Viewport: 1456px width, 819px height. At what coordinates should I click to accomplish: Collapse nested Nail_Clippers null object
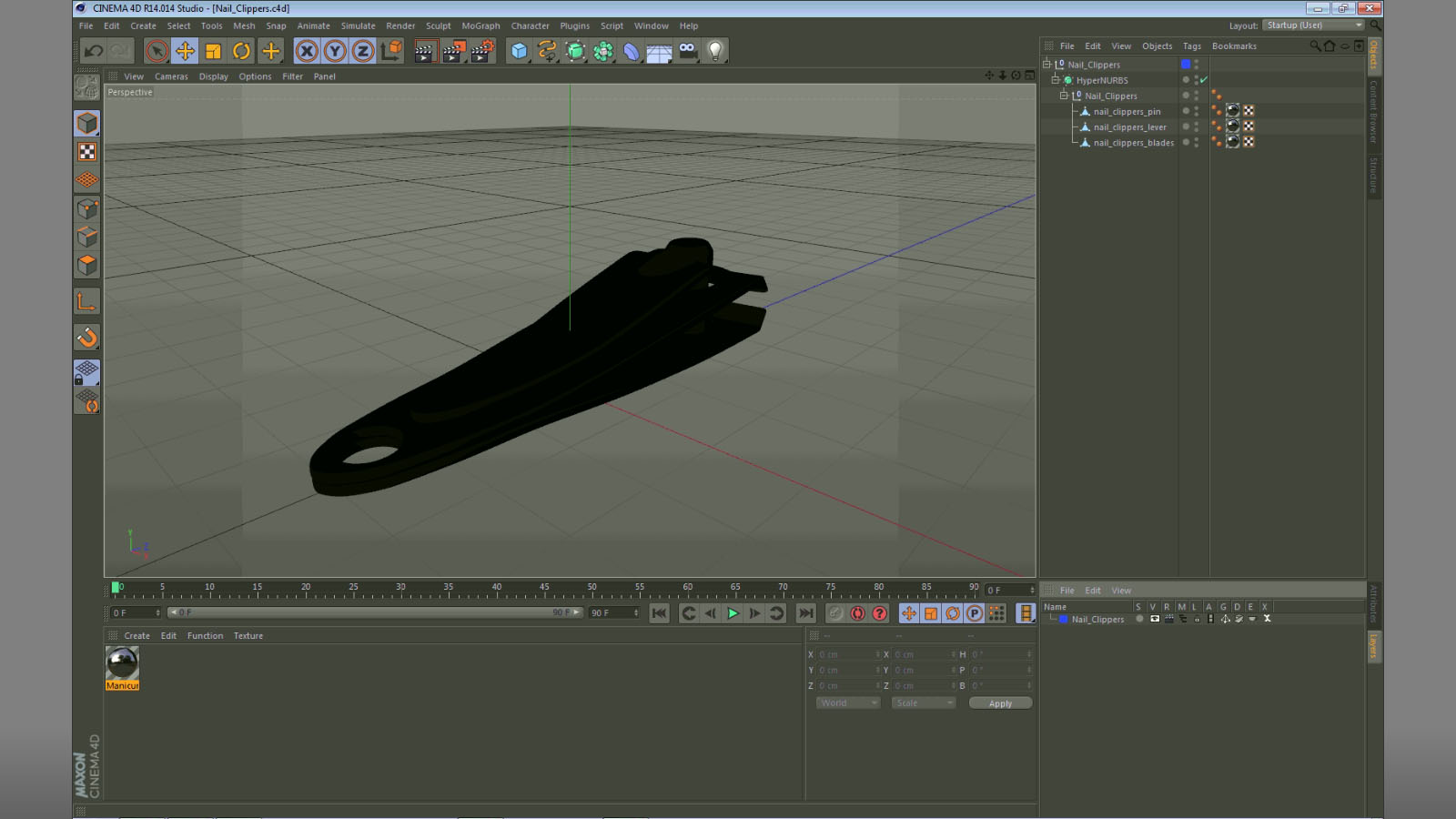tap(1064, 96)
